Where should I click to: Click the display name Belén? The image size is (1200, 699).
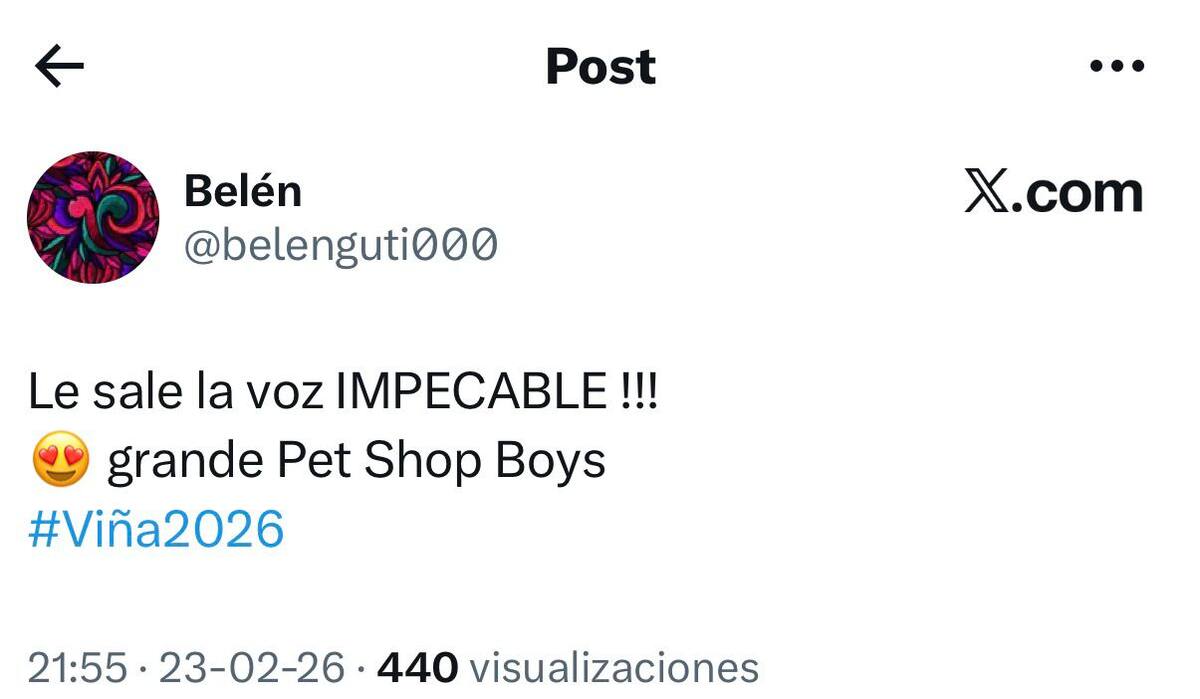click(243, 192)
